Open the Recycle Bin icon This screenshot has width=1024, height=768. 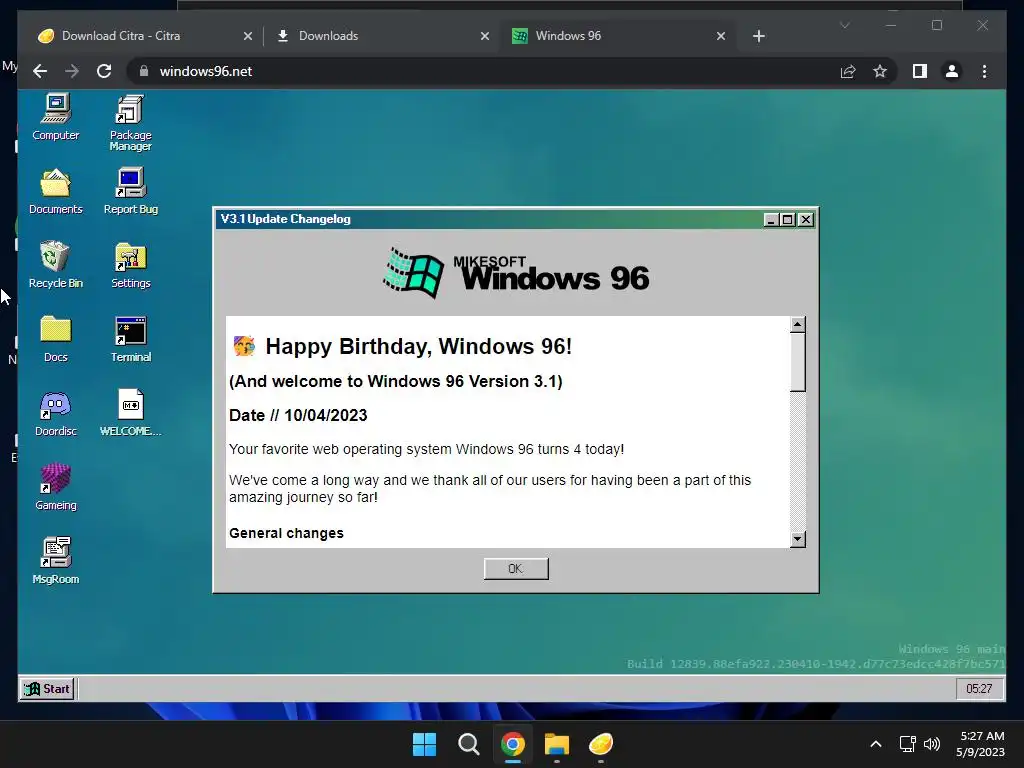[56, 265]
